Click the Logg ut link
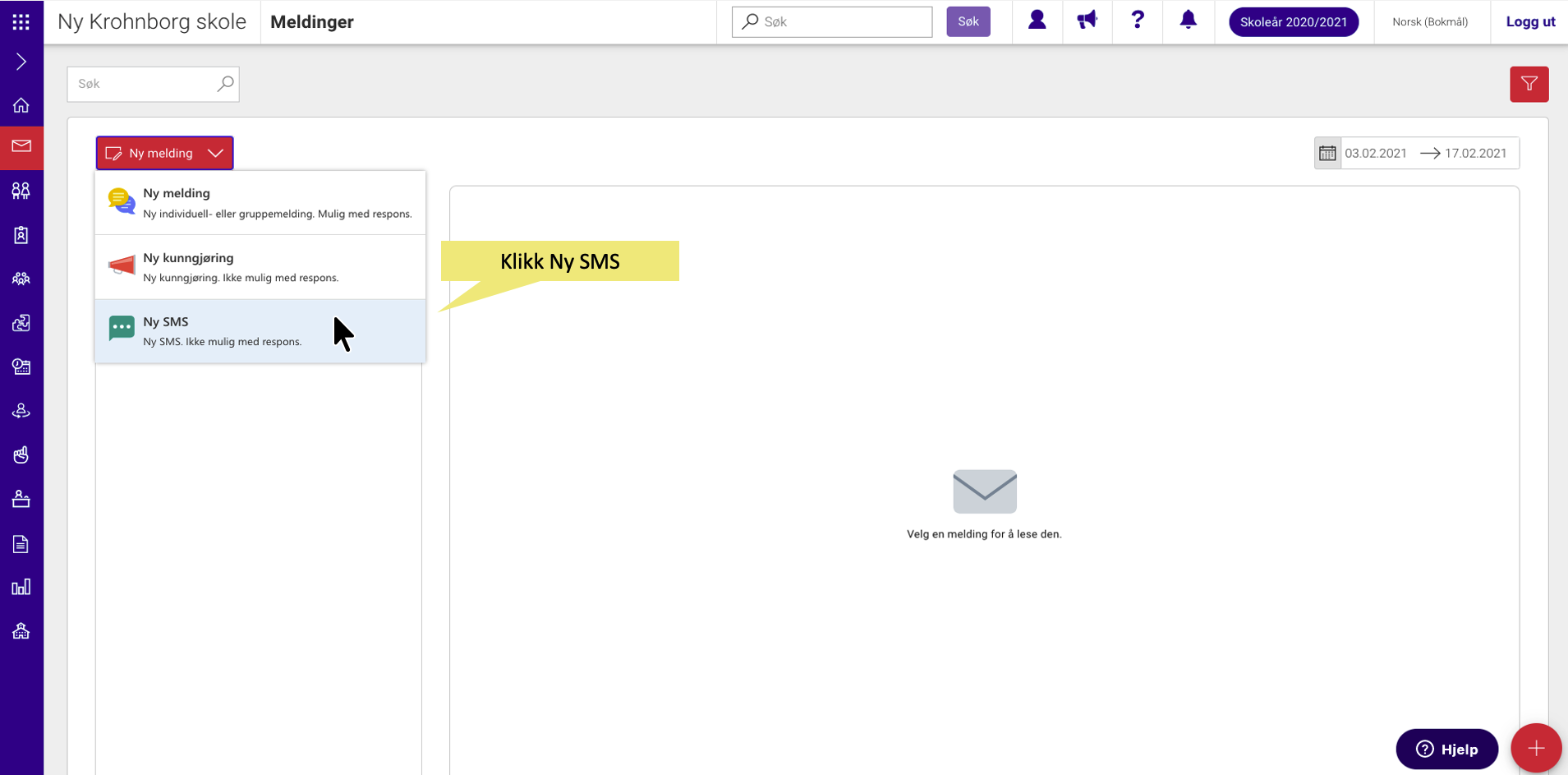 click(x=1530, y=22)
